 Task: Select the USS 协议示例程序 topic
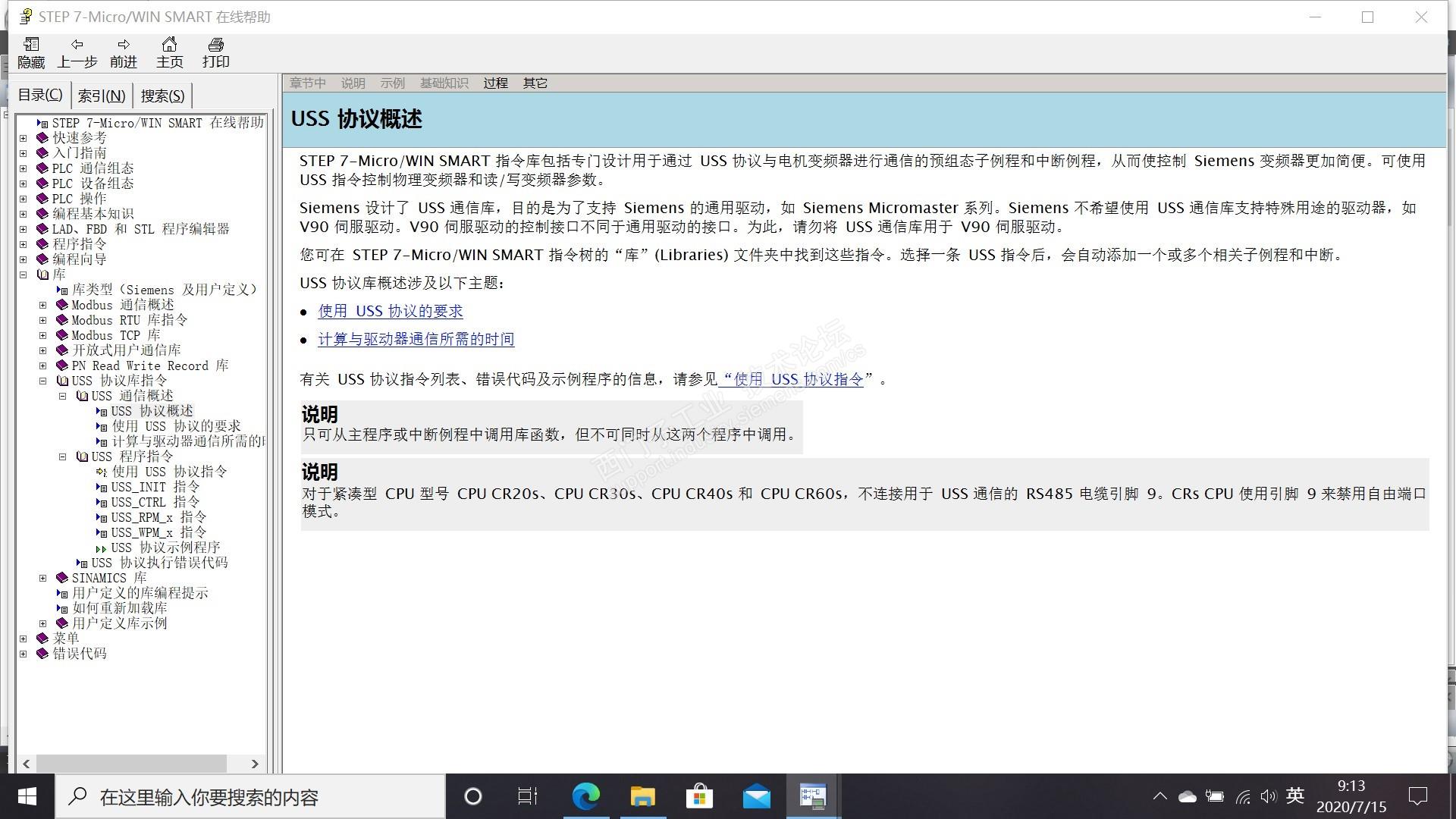[x=165, y=548]
